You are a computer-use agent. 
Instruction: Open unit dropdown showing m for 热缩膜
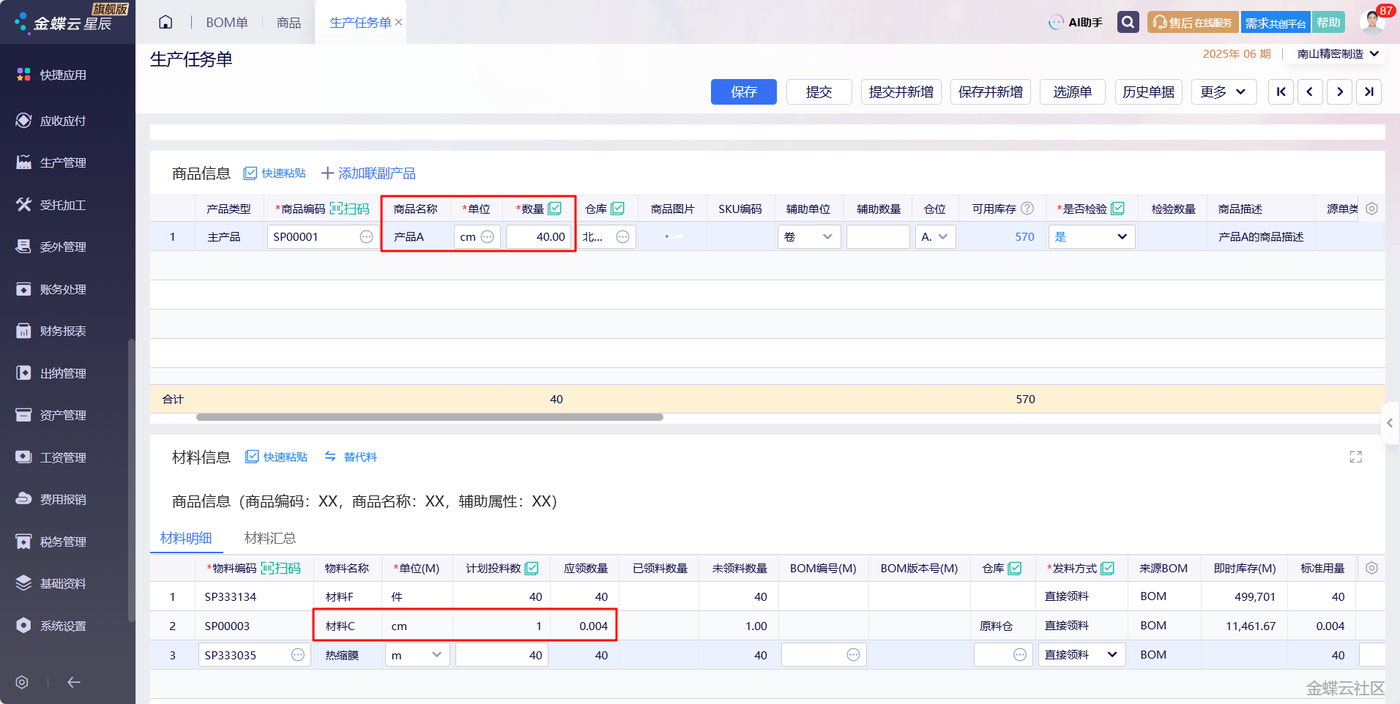(x=417, y=655)
